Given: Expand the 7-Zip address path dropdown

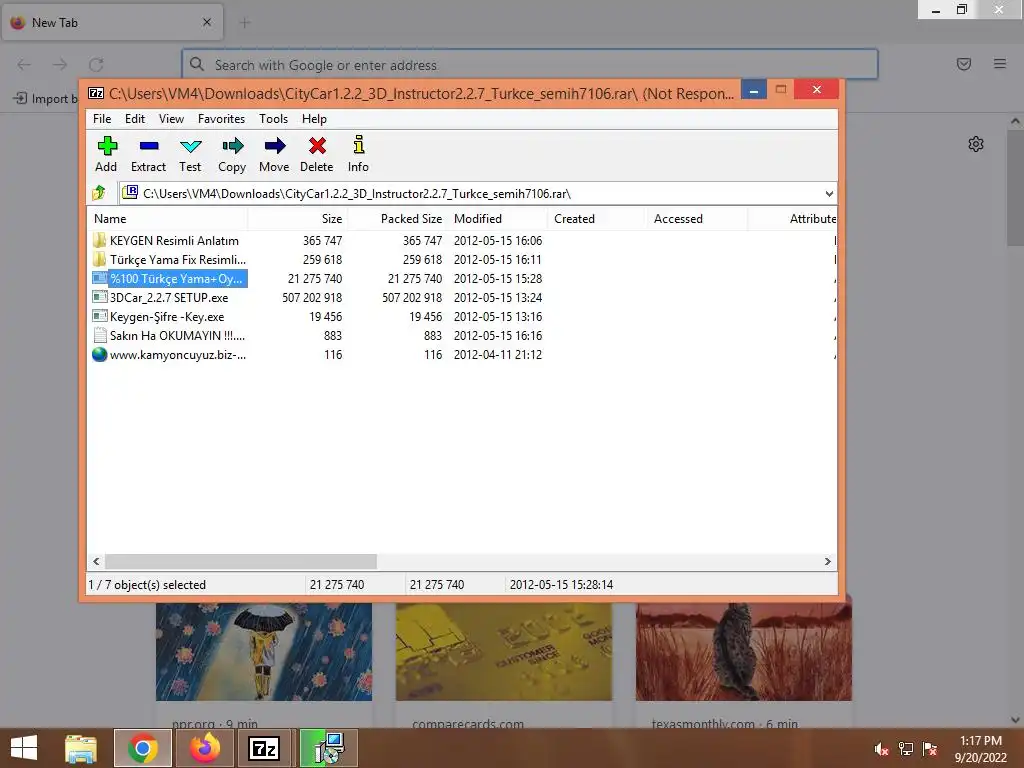Looking at the screenshot, I should coord(829,193).
